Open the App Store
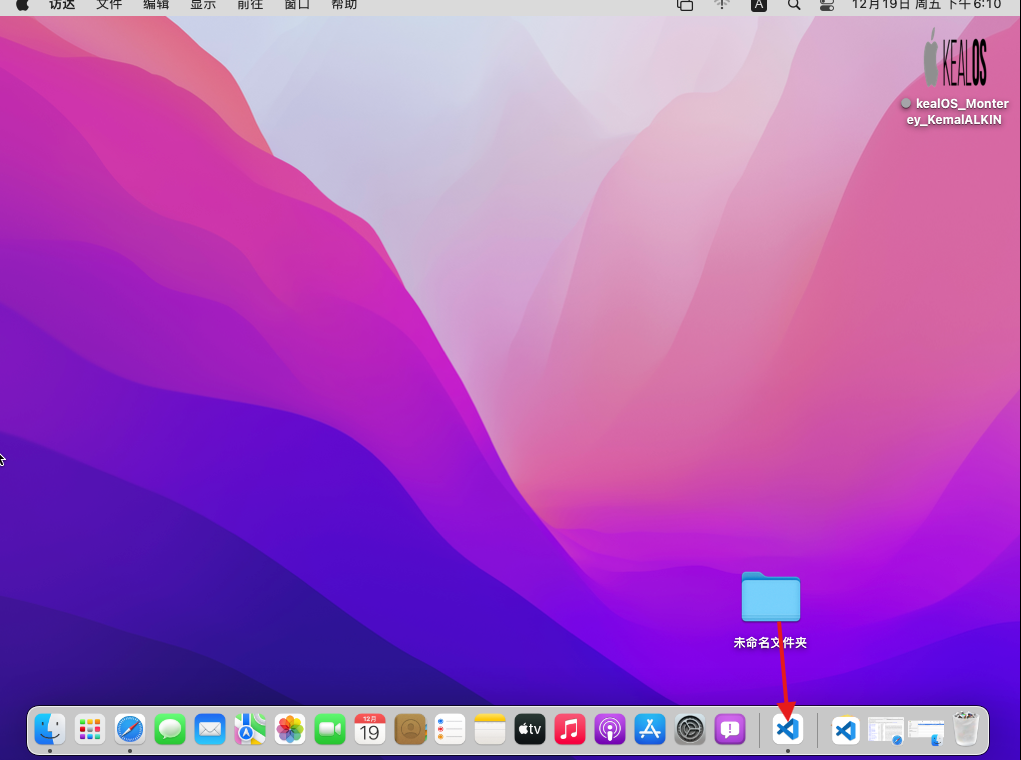The height and width of the screenshot is (760, 1021). 650,730
